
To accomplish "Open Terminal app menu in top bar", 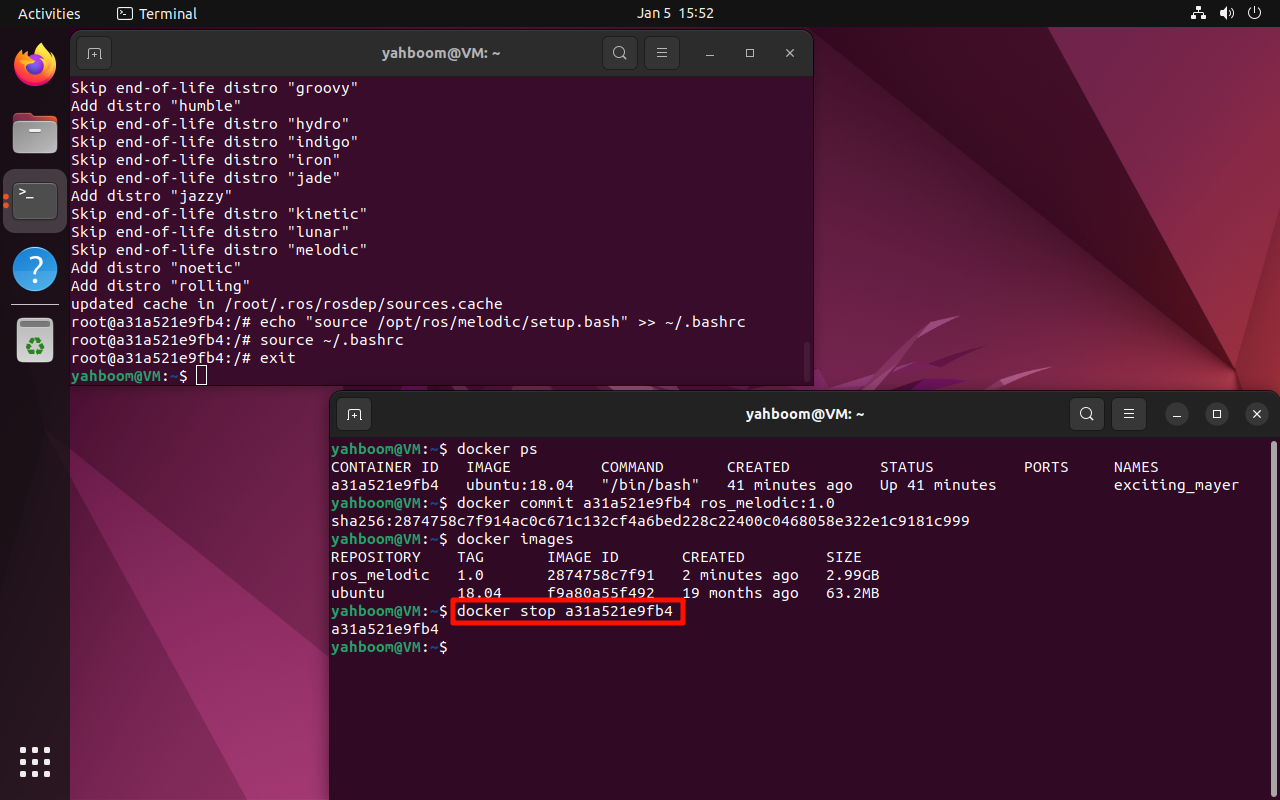I will 157,14.
